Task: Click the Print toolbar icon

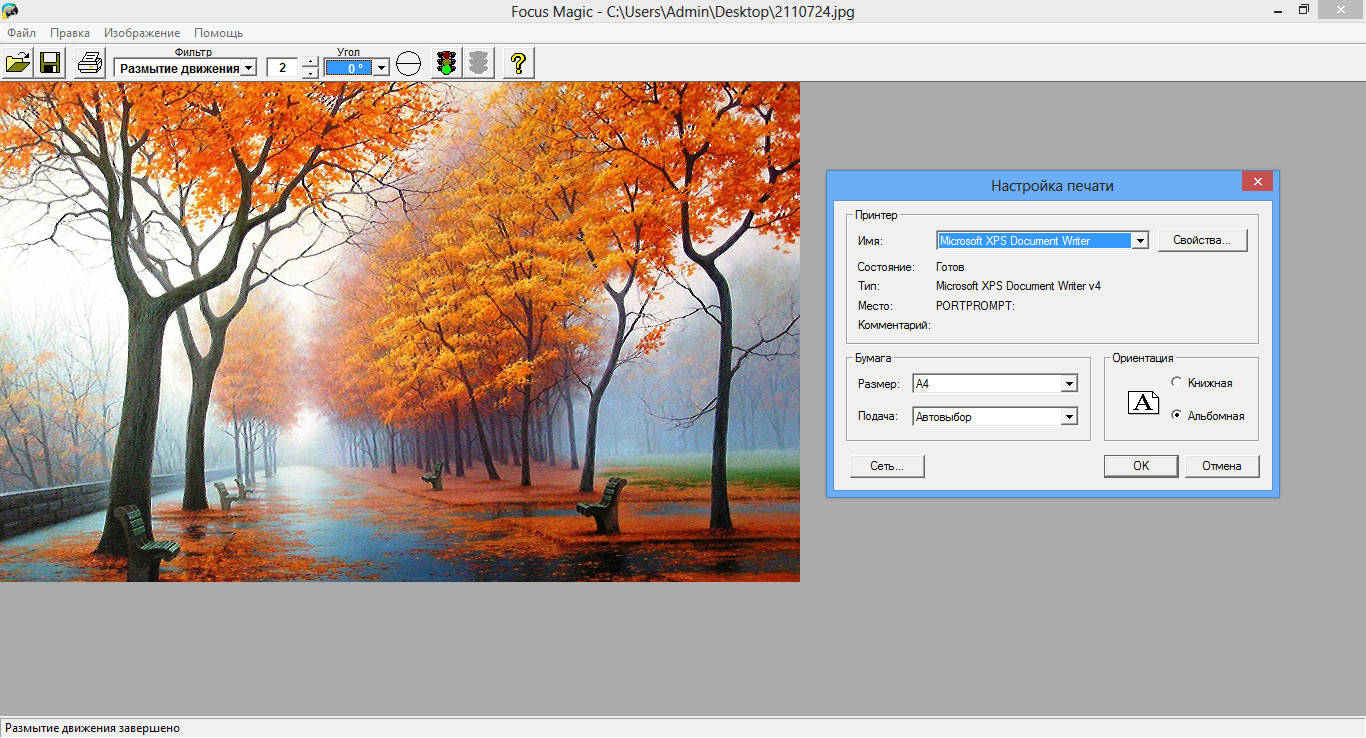Action: pyautogui.click(x=90, y=64)
